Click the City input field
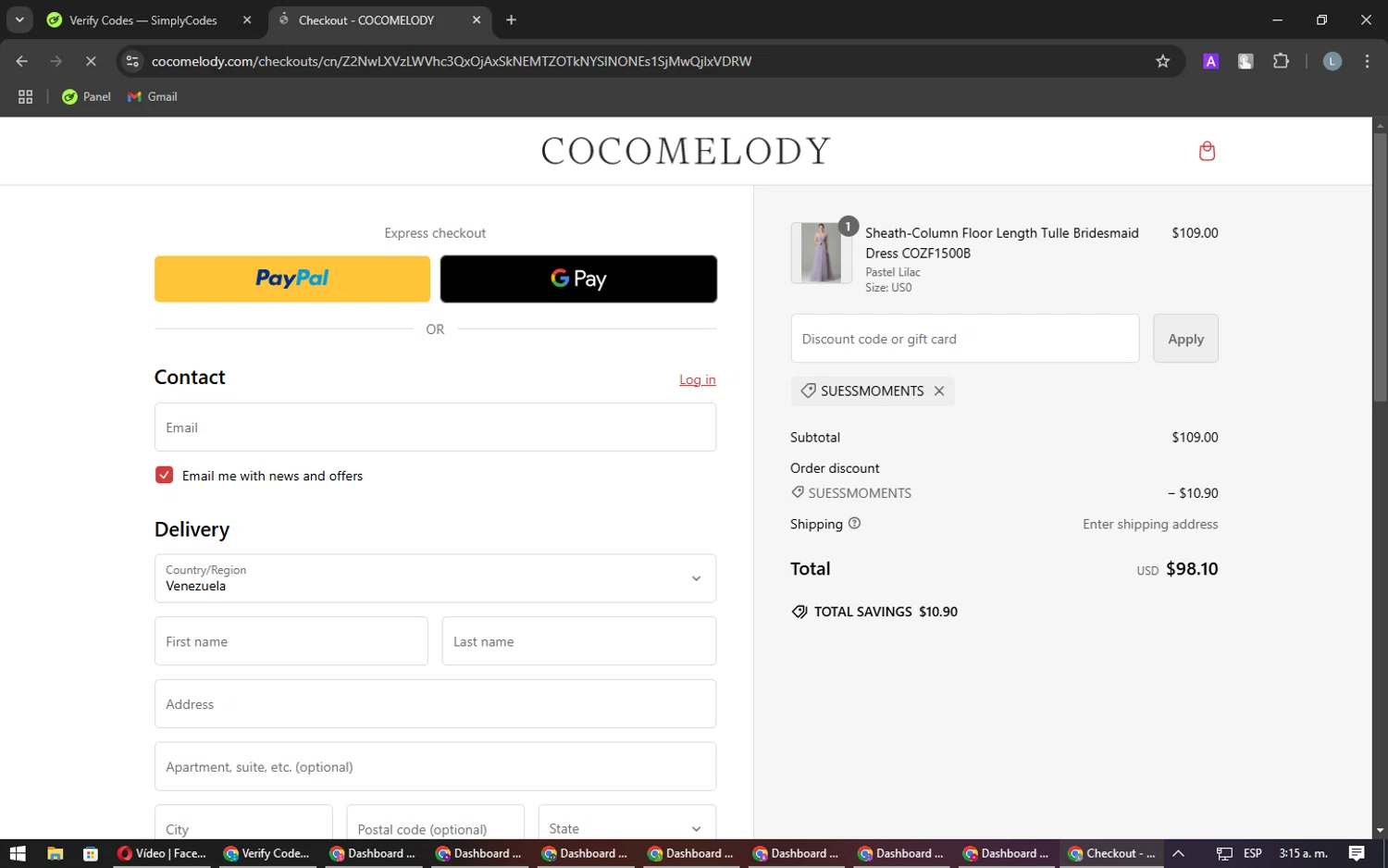 click(243, 824)
